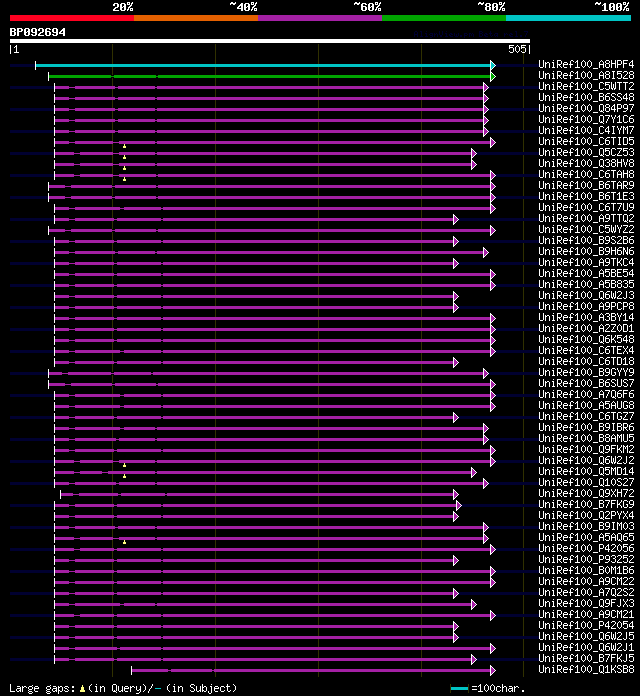Open hit UniRef100_A8I528
The height and width of the screenshot is (696, 640).
click(586, 75)
